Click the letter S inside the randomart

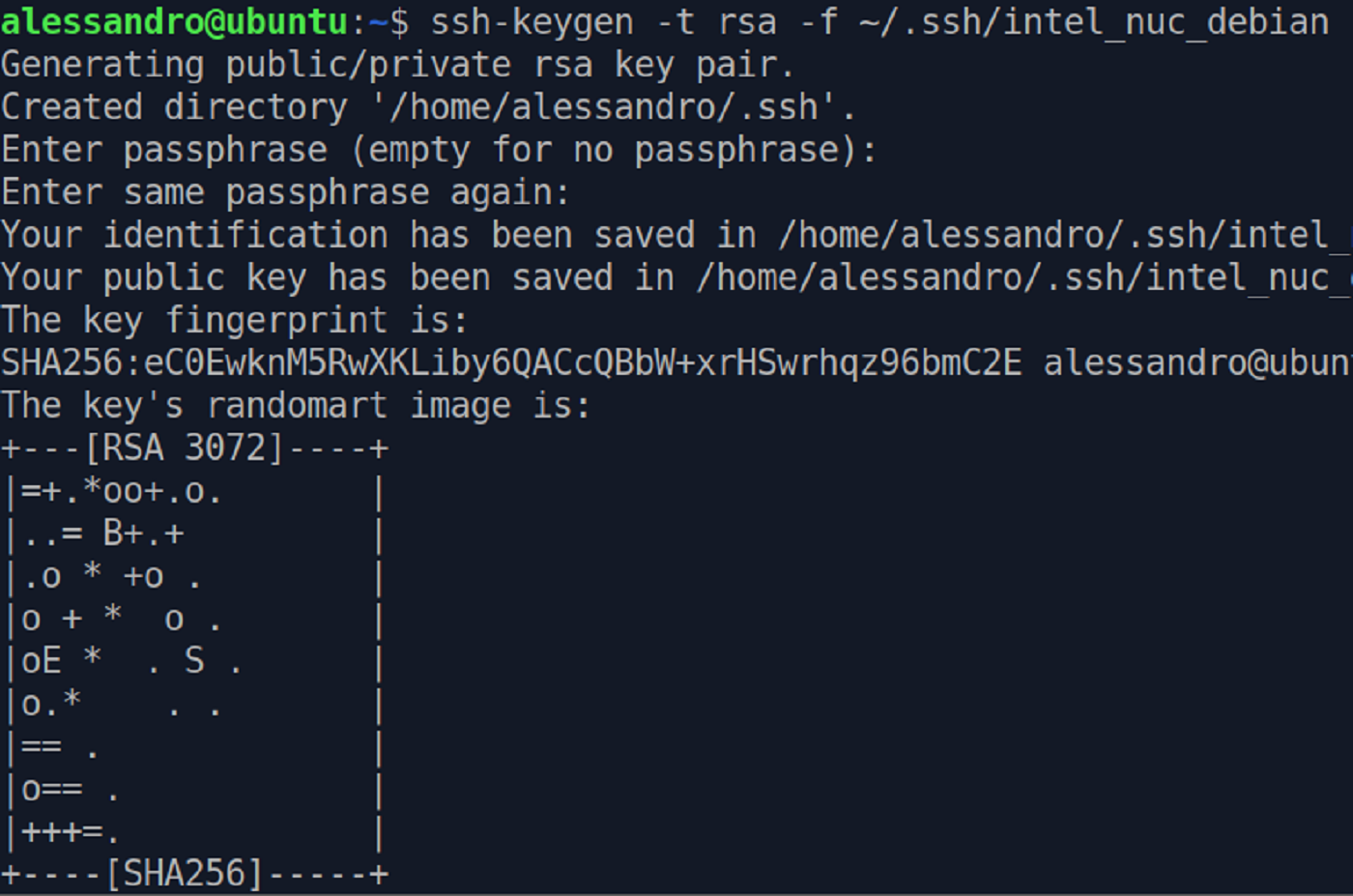coord(194,661)
